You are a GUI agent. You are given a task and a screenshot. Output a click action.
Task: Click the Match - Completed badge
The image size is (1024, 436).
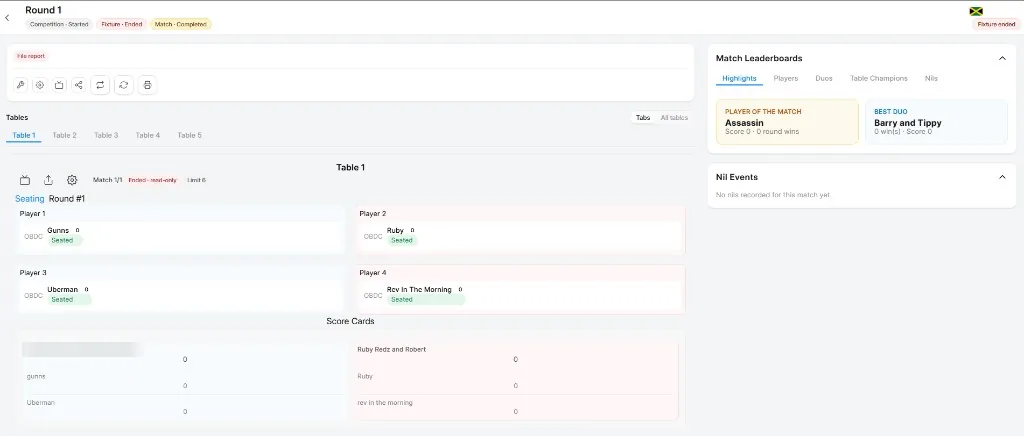coord(181,24)
